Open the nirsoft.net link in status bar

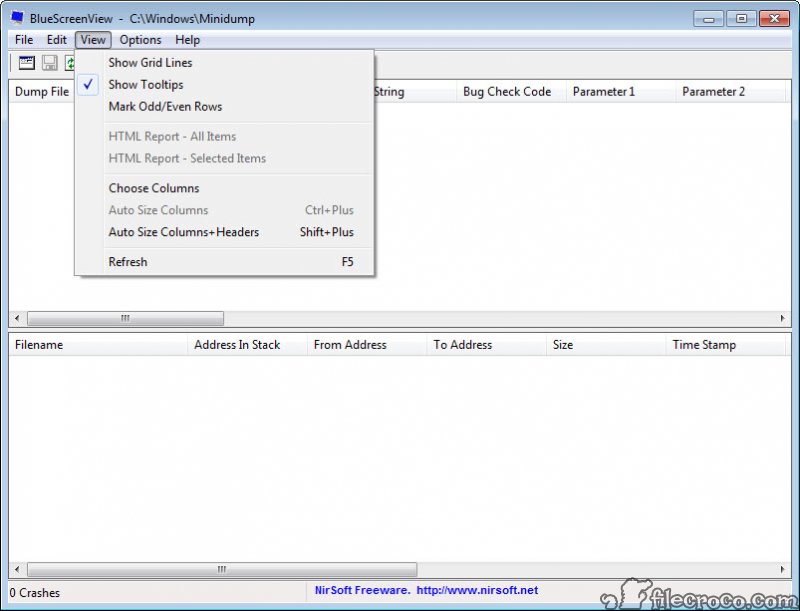pyautogui.click(x=477, y=590)
